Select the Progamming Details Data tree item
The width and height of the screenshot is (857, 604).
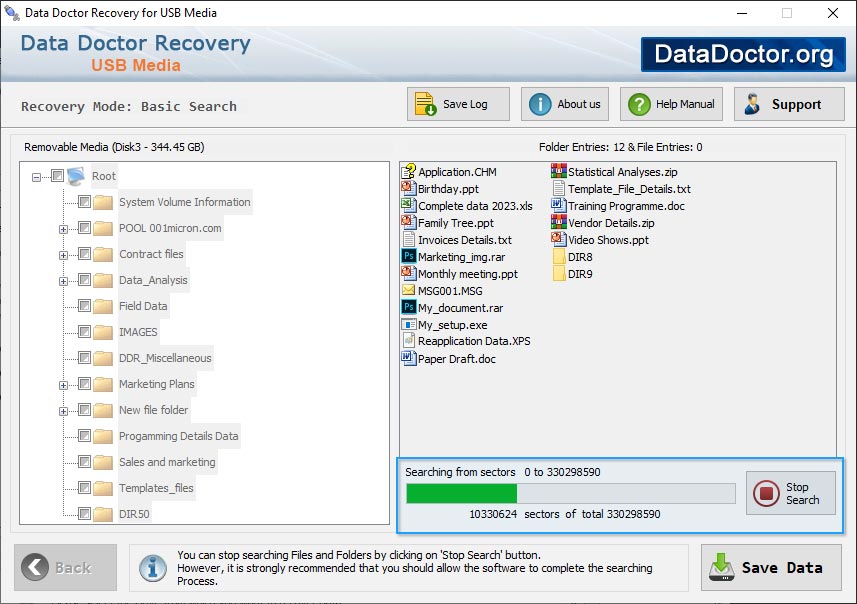[179, 436]
